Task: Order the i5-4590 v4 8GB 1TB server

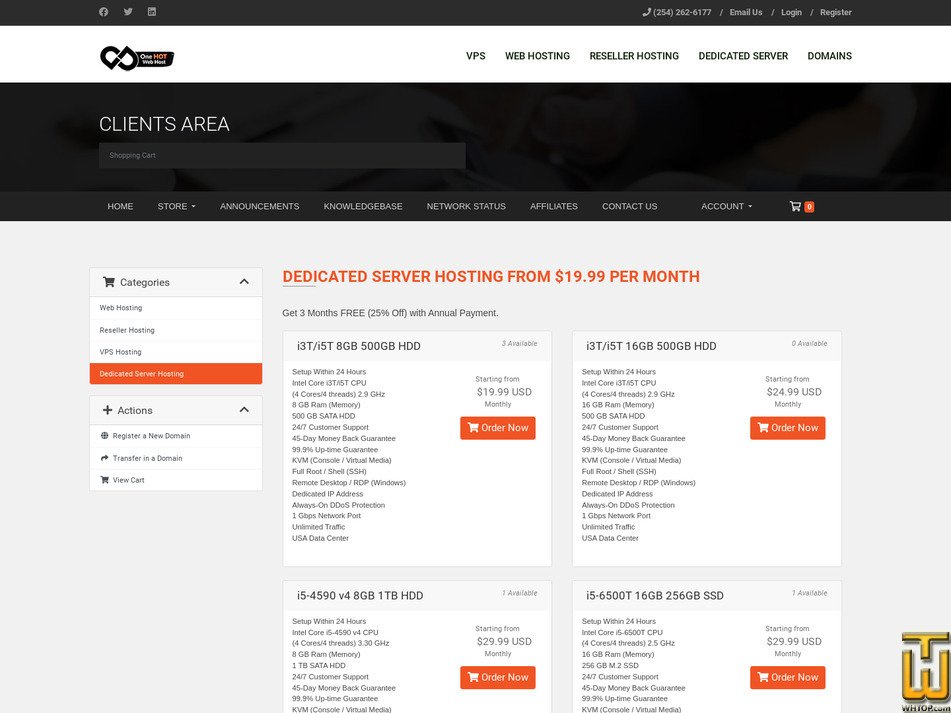Action: click(498, 677)
